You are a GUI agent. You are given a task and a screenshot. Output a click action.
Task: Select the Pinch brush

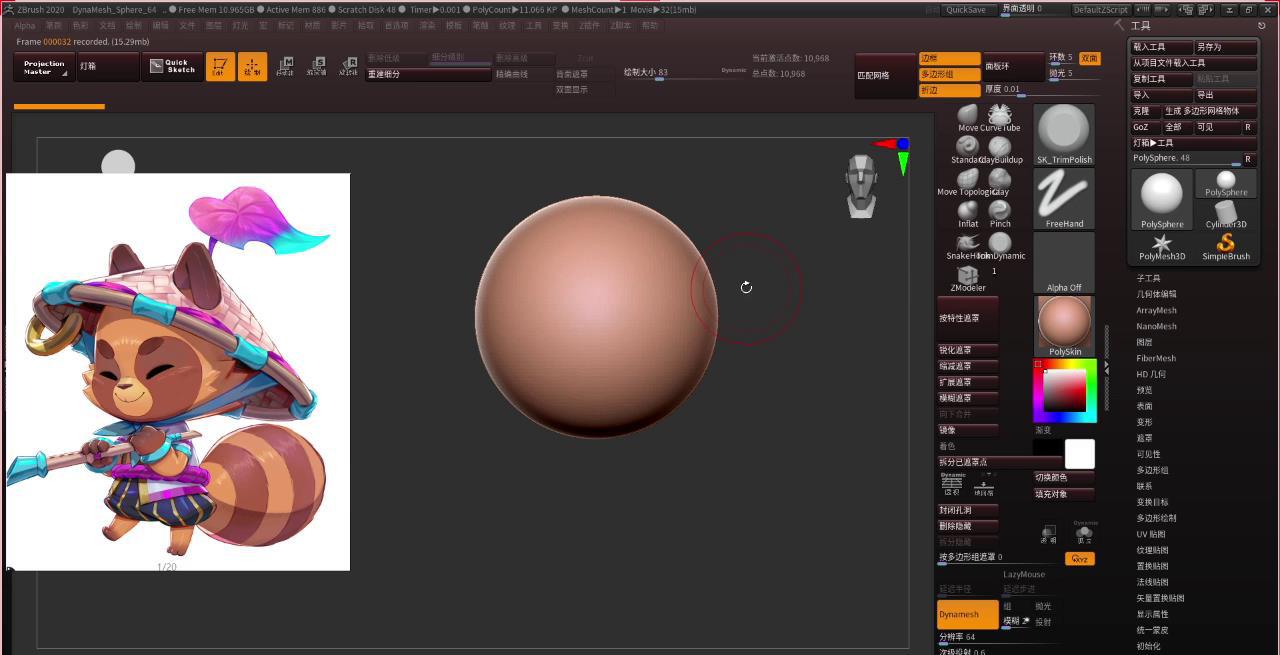coord(1000,214)
